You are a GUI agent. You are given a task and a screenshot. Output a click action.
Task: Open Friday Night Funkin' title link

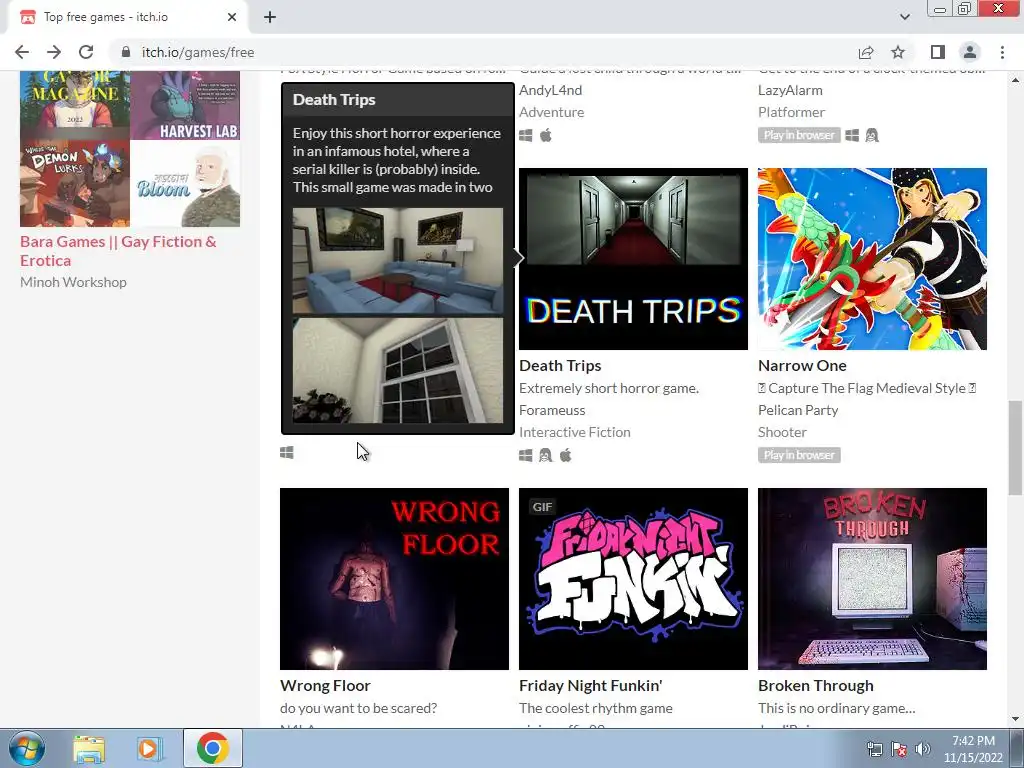590,686
